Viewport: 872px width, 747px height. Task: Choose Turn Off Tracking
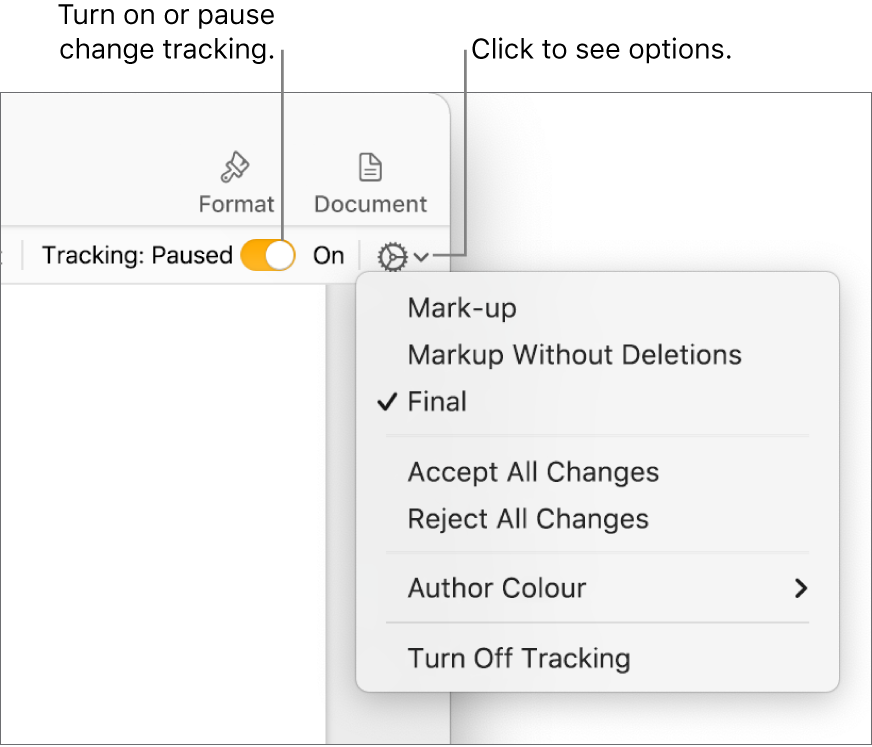(x=518, y=659)
